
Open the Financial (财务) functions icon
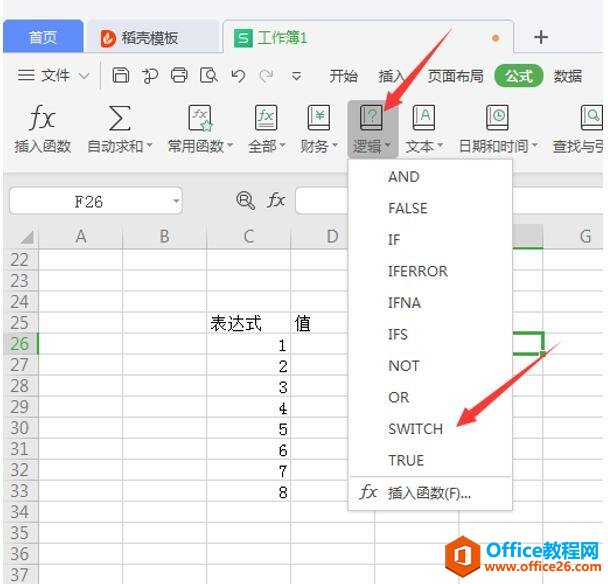coord(319,117)
